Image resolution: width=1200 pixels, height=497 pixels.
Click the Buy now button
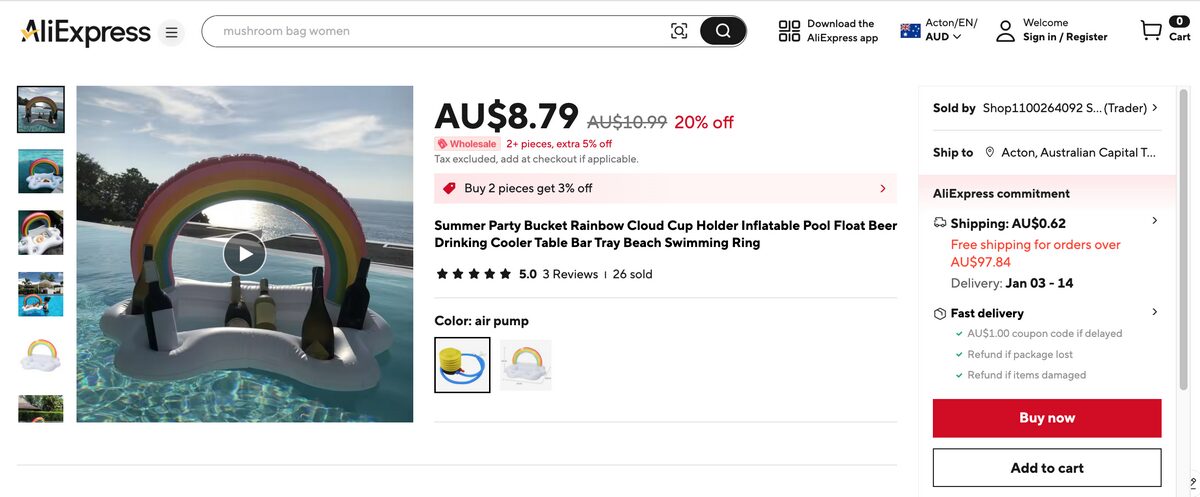click(1047, 418)
